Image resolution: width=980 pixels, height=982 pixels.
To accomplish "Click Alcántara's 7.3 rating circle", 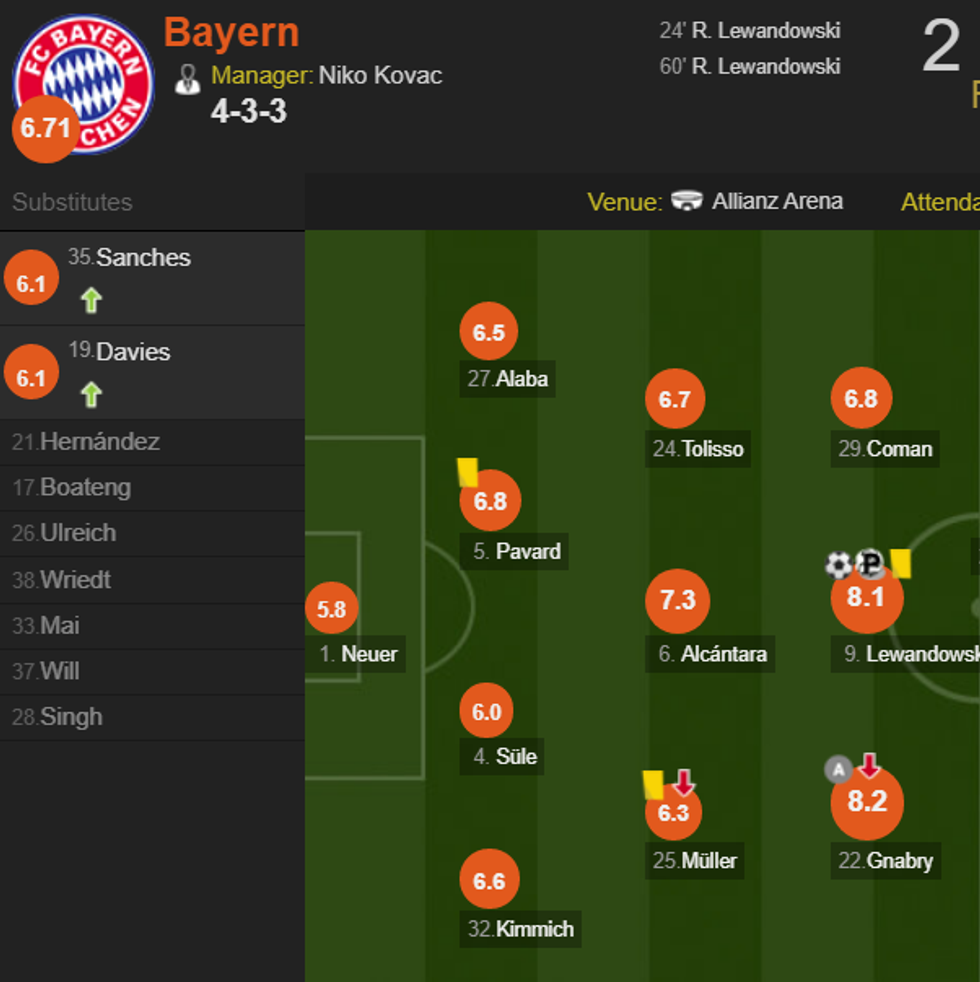I will tap(677, 600).
